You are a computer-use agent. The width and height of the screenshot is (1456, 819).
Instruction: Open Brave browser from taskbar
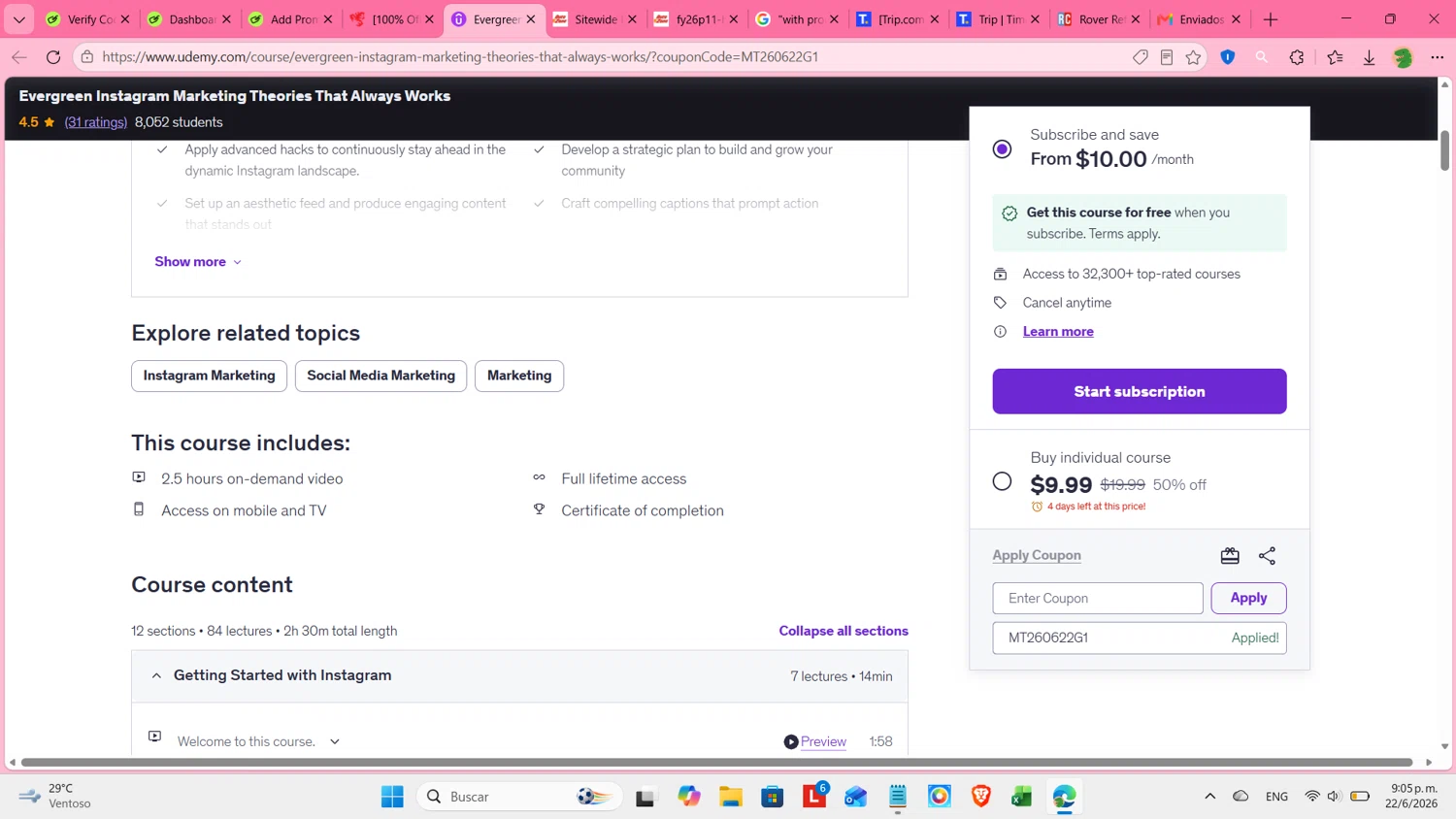(x=981, y=797)
